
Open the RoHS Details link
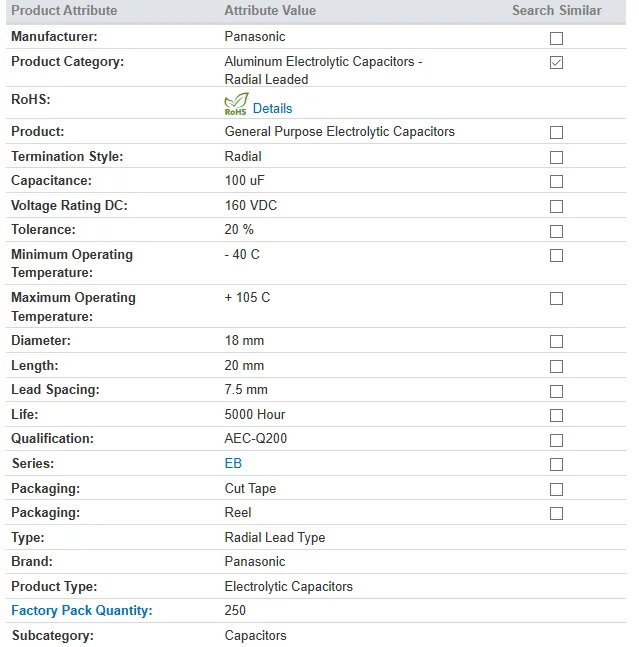[x=272, y=109]
